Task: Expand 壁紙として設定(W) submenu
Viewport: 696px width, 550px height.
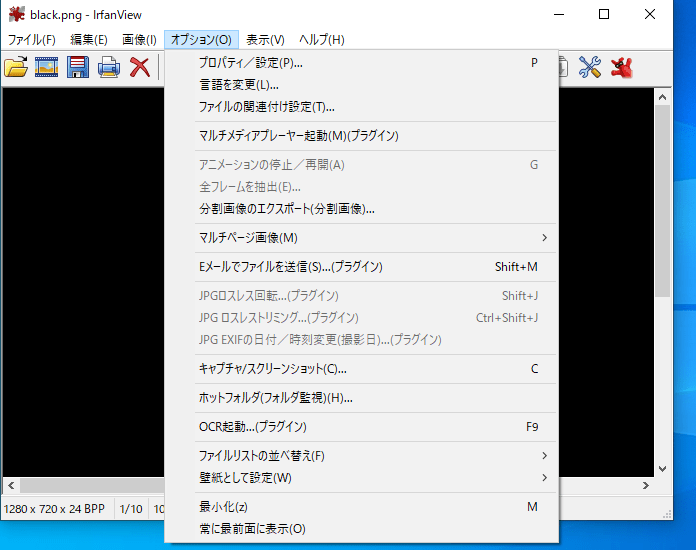Action: (x=362, y=478)
